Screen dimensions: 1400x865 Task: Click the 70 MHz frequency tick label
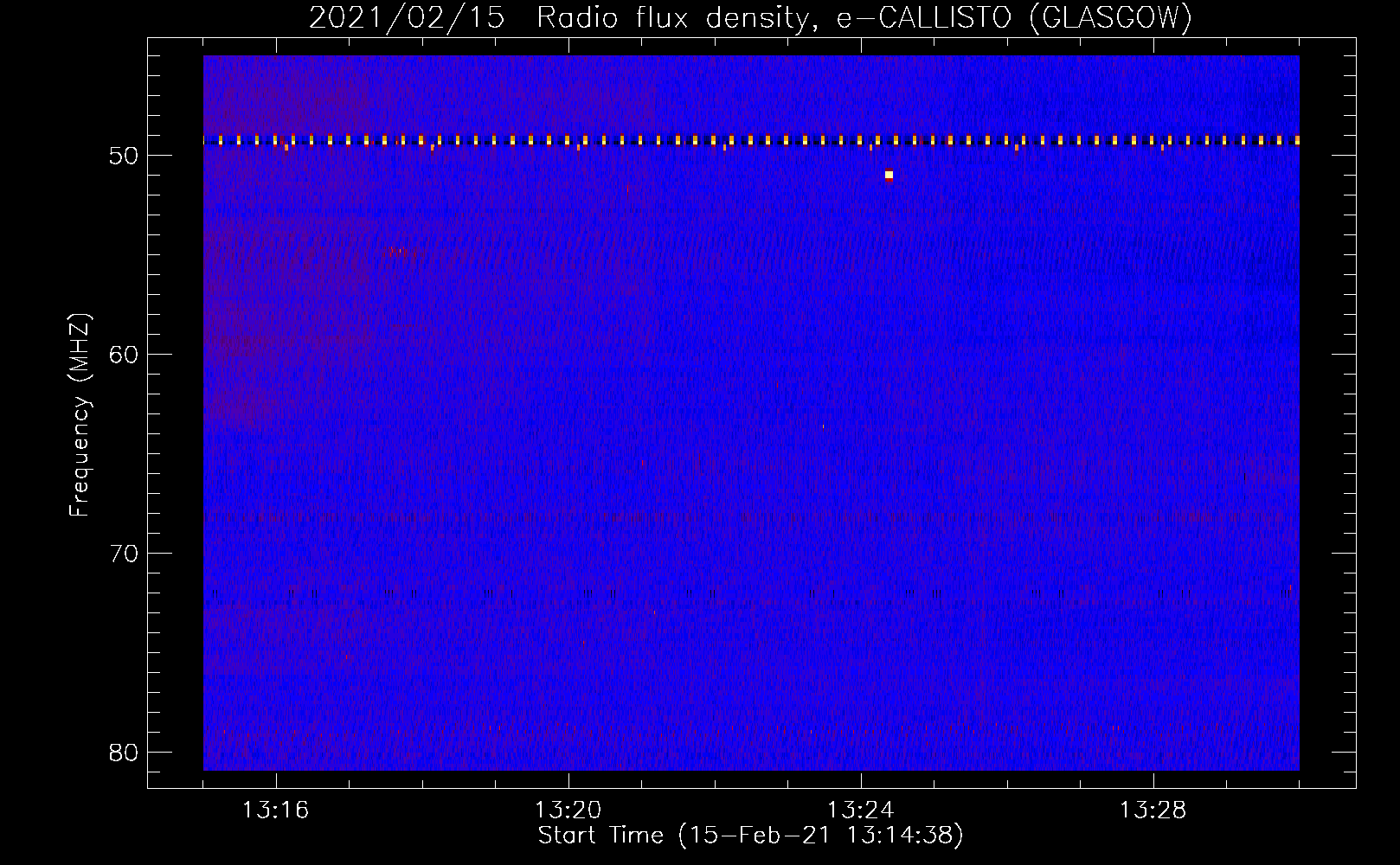124,554
